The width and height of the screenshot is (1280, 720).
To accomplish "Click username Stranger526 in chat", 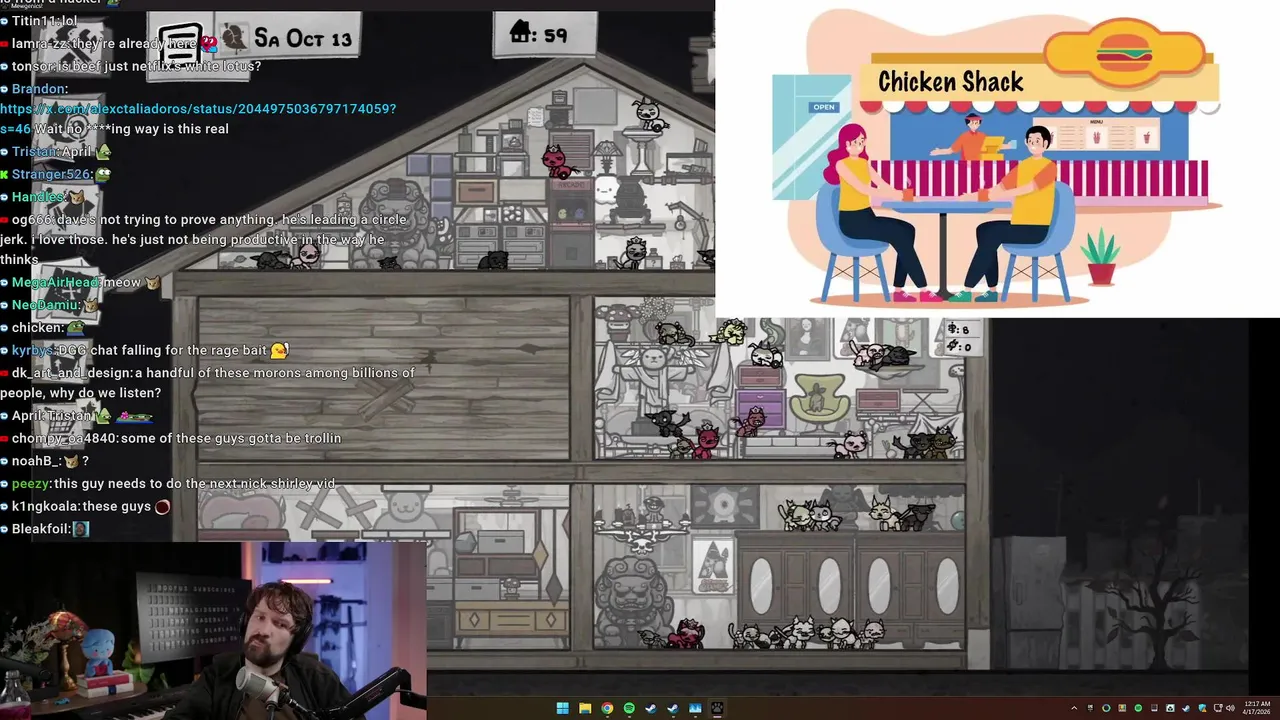I will click(x=51, y=174).
